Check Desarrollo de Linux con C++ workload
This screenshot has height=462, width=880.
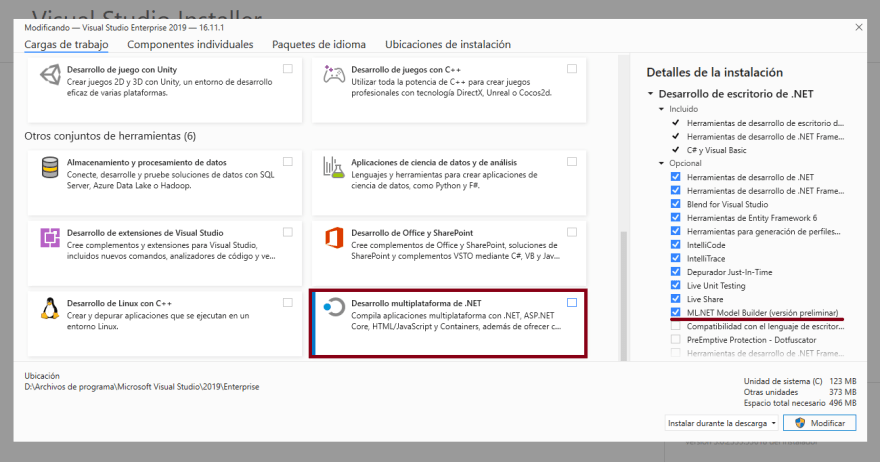tap(288, 303)
